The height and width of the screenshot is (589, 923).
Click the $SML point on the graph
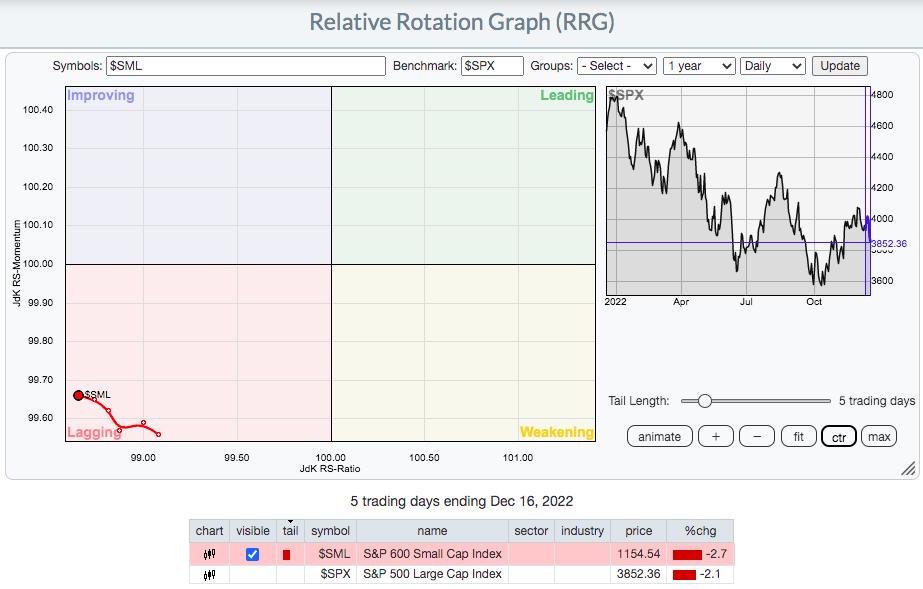point(78,395)
